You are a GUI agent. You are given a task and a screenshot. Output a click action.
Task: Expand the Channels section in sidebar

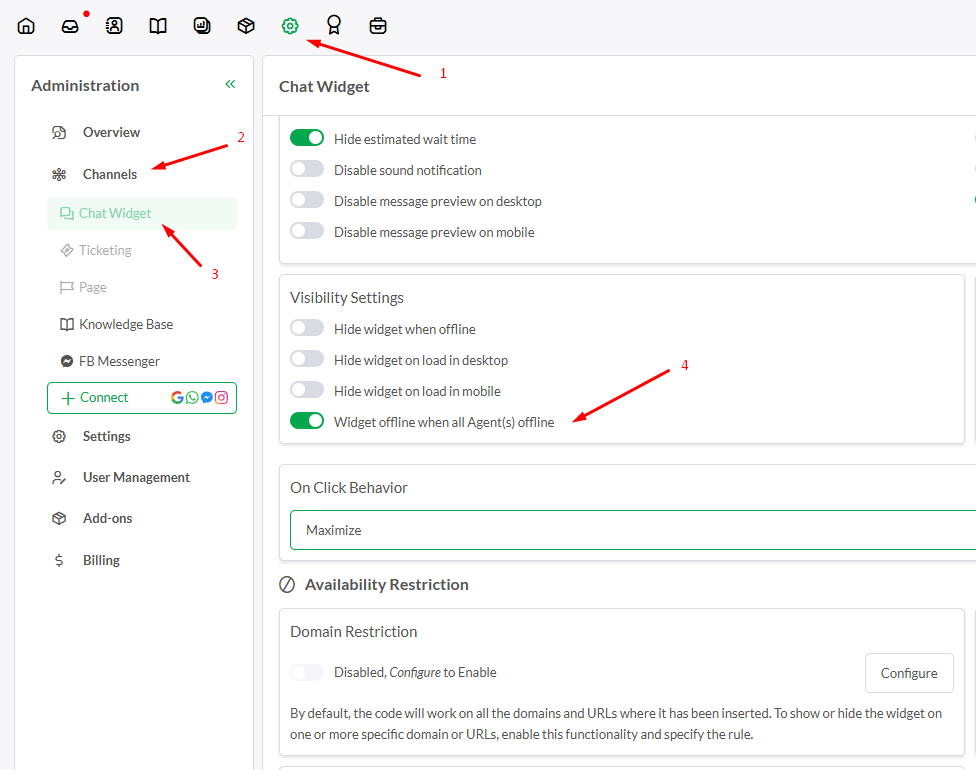point(110,174)
